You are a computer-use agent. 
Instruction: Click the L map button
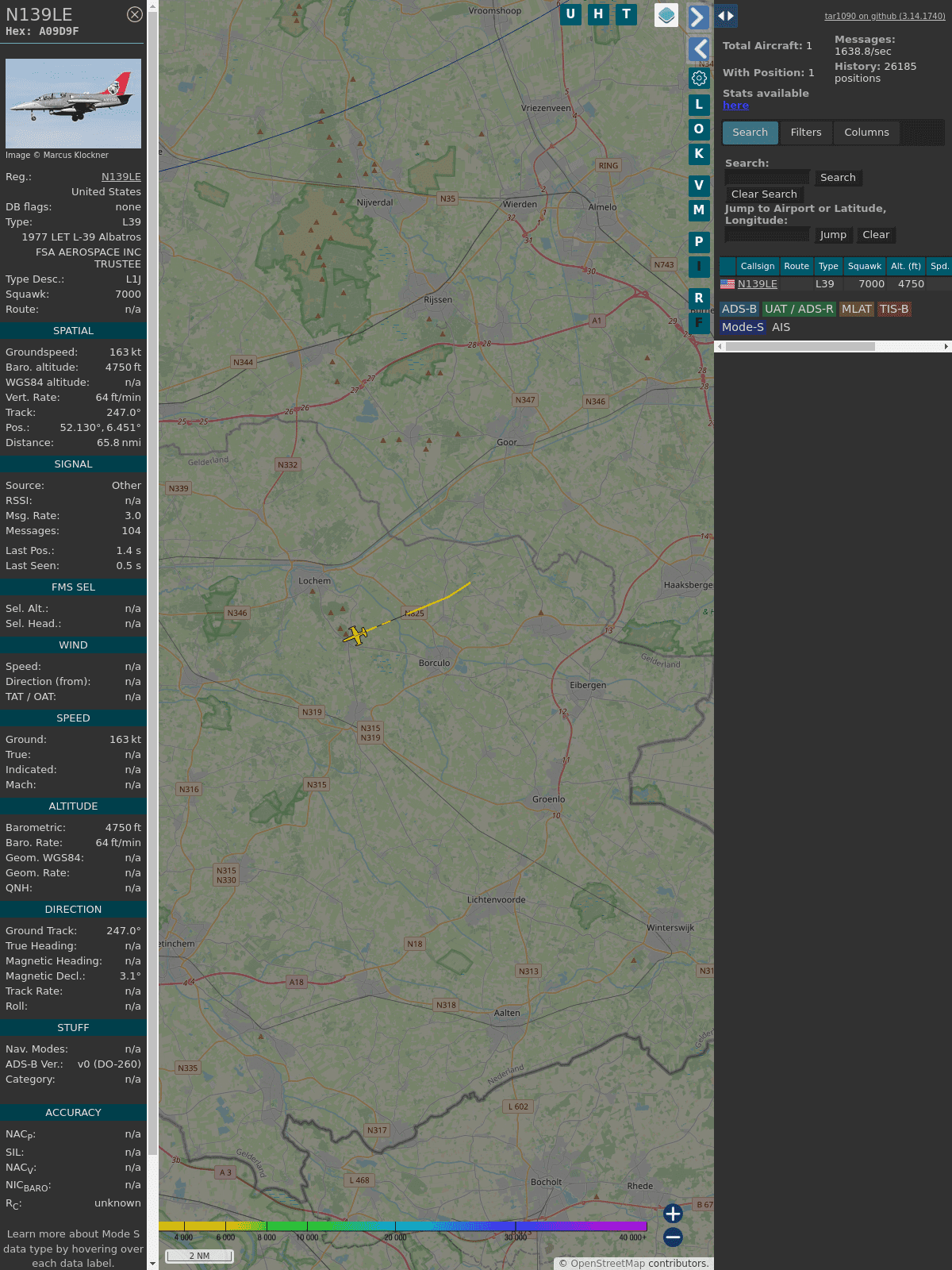pyautogui.click(x=699, y=105)
